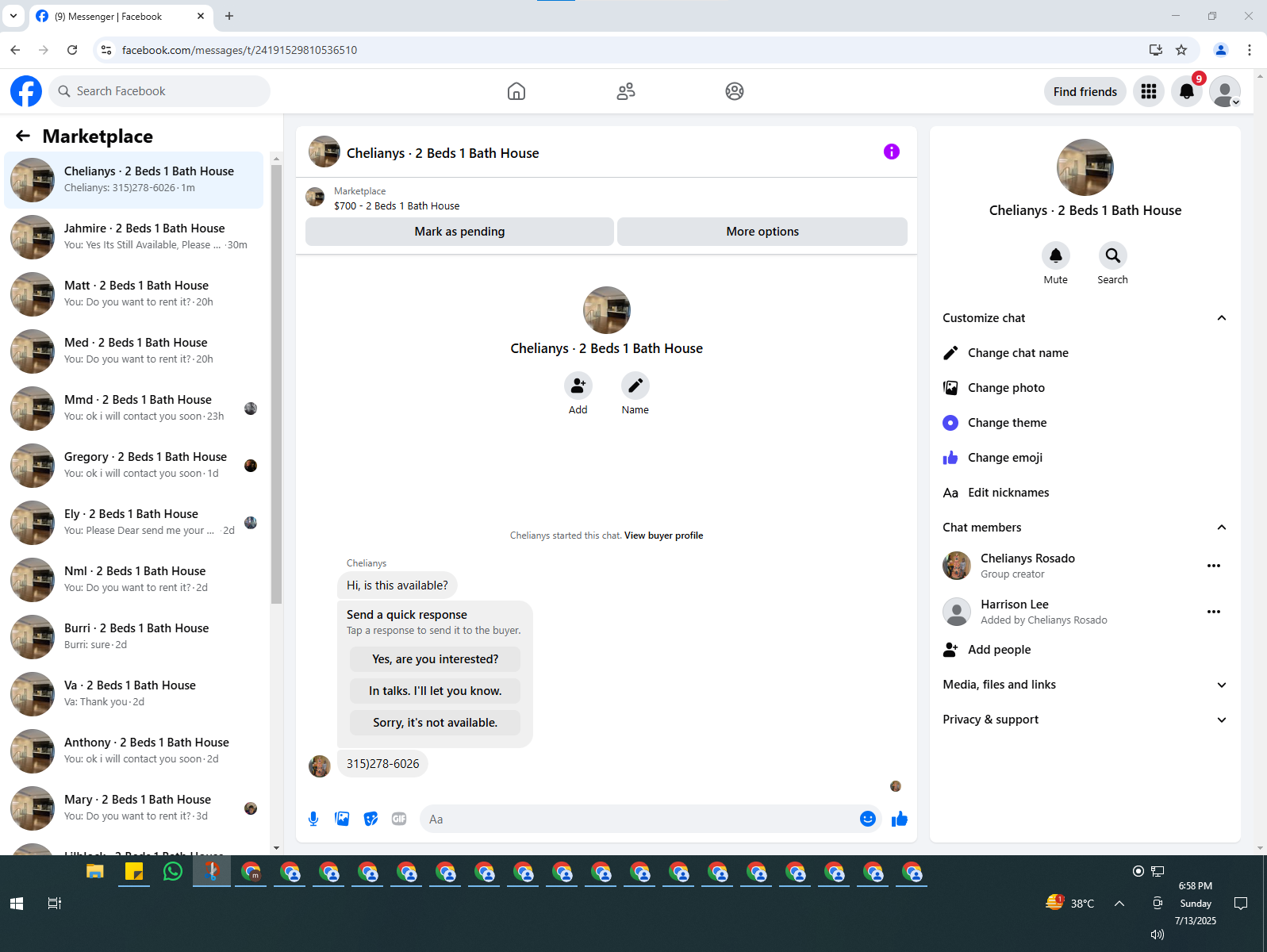Open Gregory 2 Beds 1 Bath House chat
Image resolution: width=1267 pixels, height=952 pixels.
[134, 465]
